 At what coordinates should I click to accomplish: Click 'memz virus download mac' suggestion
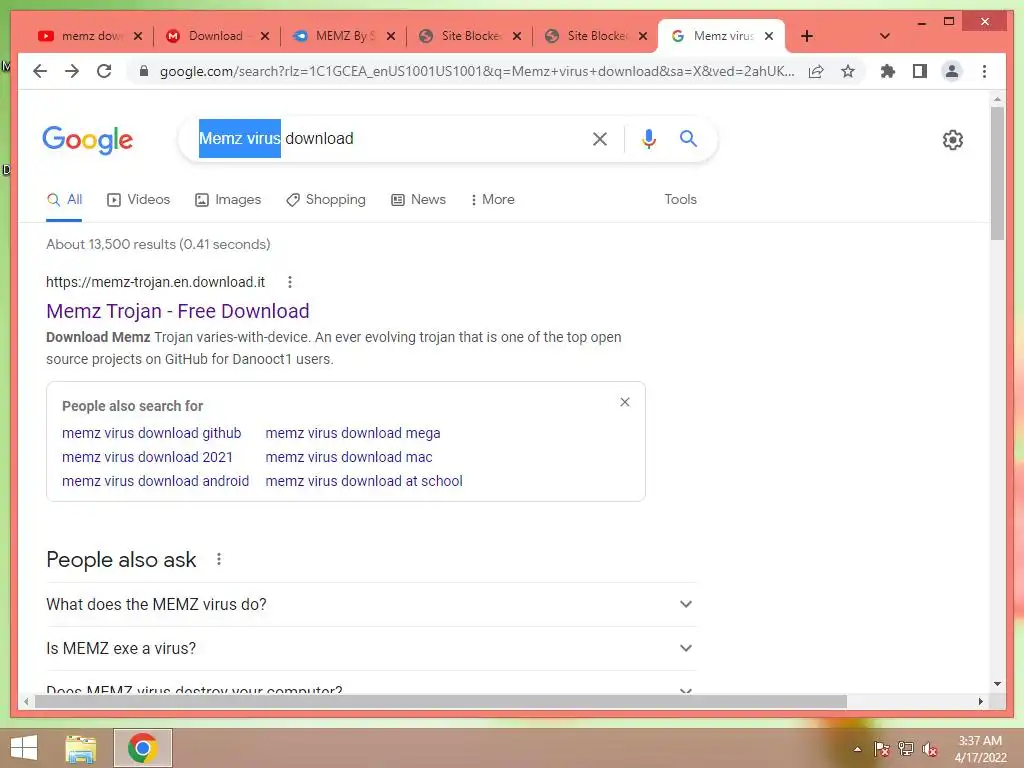pyautogui.click(x=349, y=457)
